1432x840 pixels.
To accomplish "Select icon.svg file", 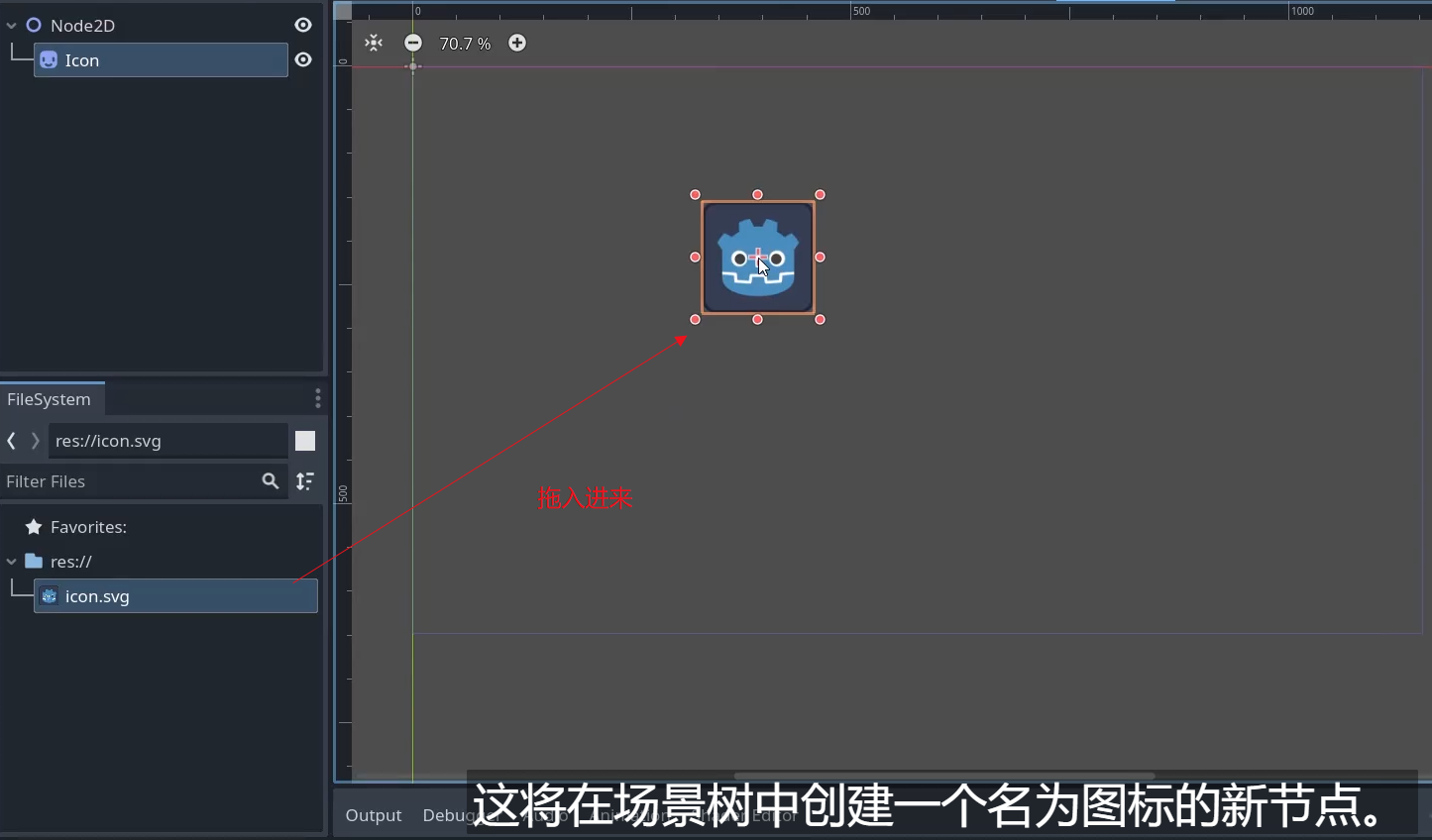I will (175, 596).
